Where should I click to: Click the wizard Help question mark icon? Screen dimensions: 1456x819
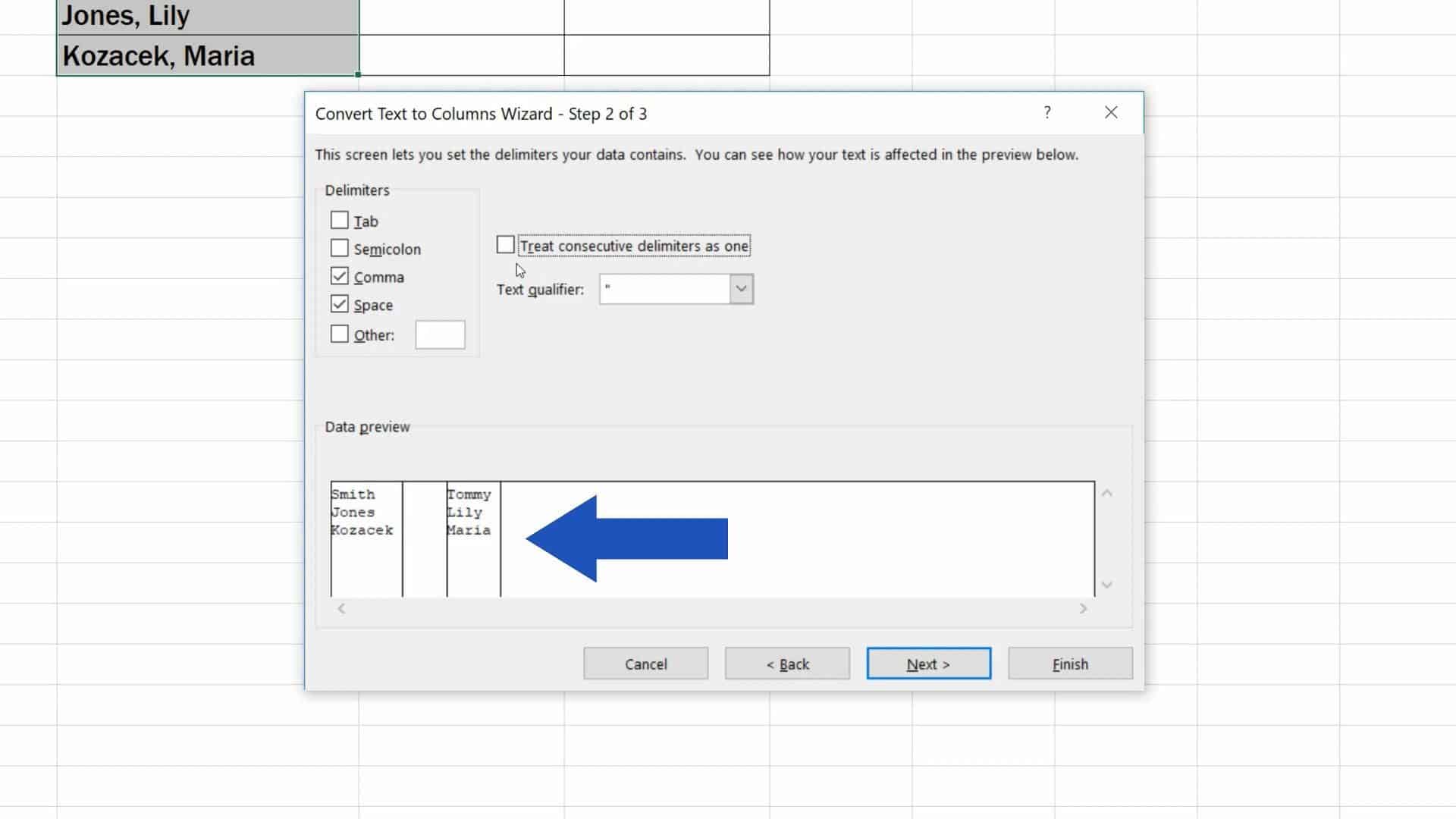1047,112
